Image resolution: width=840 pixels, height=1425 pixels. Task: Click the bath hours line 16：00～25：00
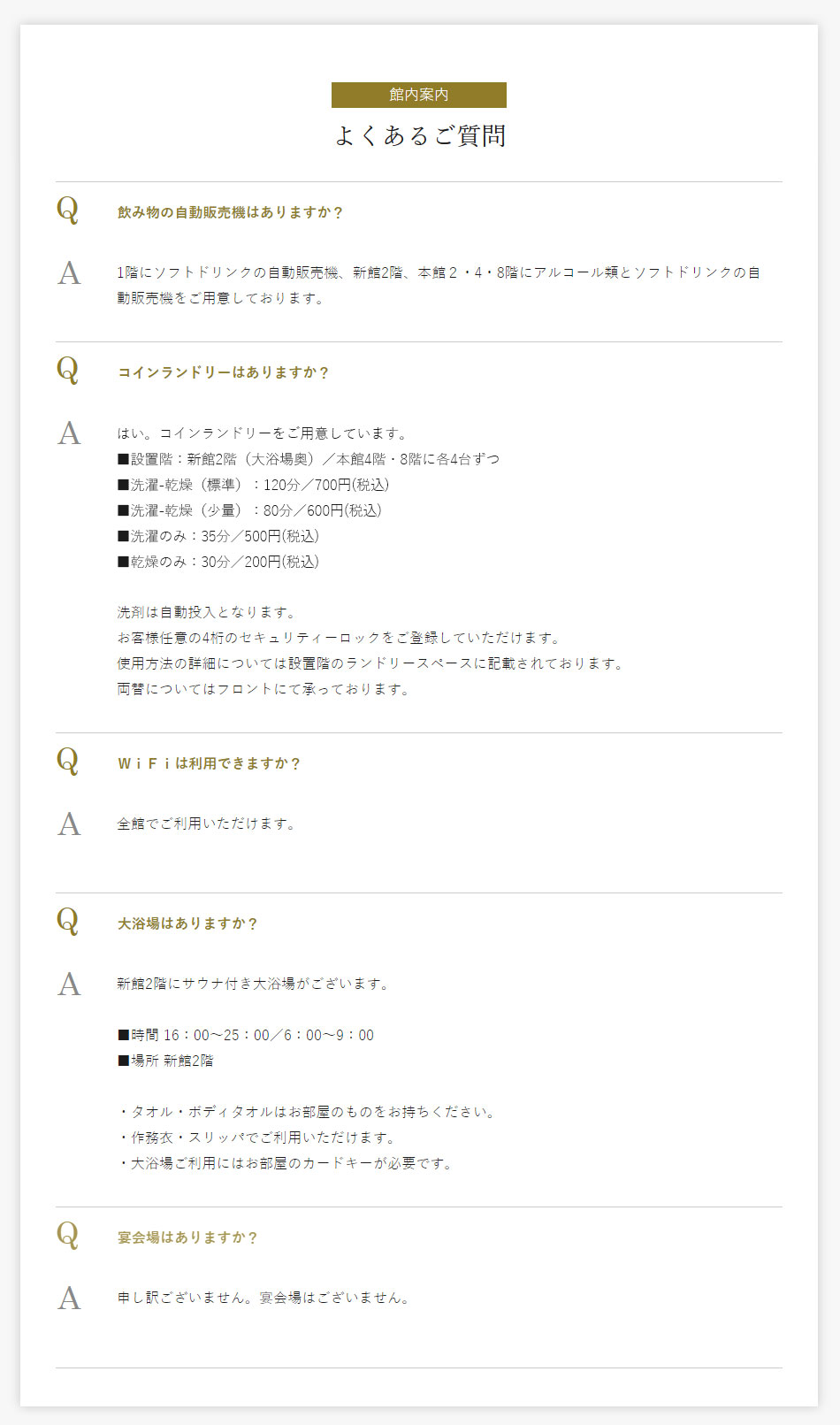coord(246,1035)
